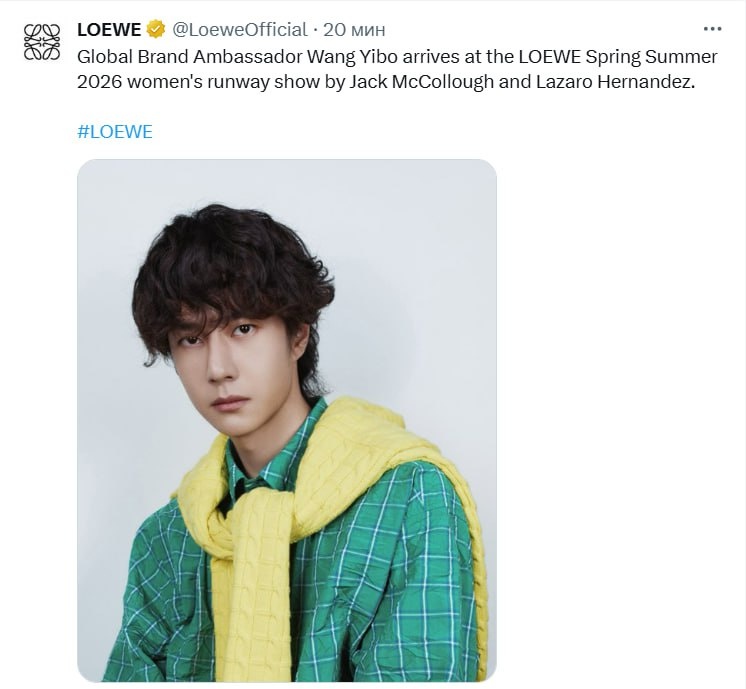The height and width of the screenshot is (689, 746).
Task: Open the three-dot more options menu
Action: coord(712,29)
